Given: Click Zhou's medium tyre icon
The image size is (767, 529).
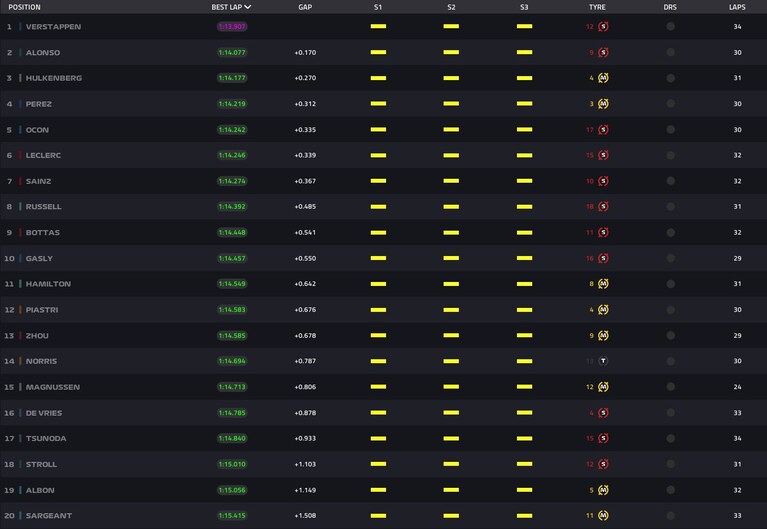Looking at the screenshot, I should [603, 335].
